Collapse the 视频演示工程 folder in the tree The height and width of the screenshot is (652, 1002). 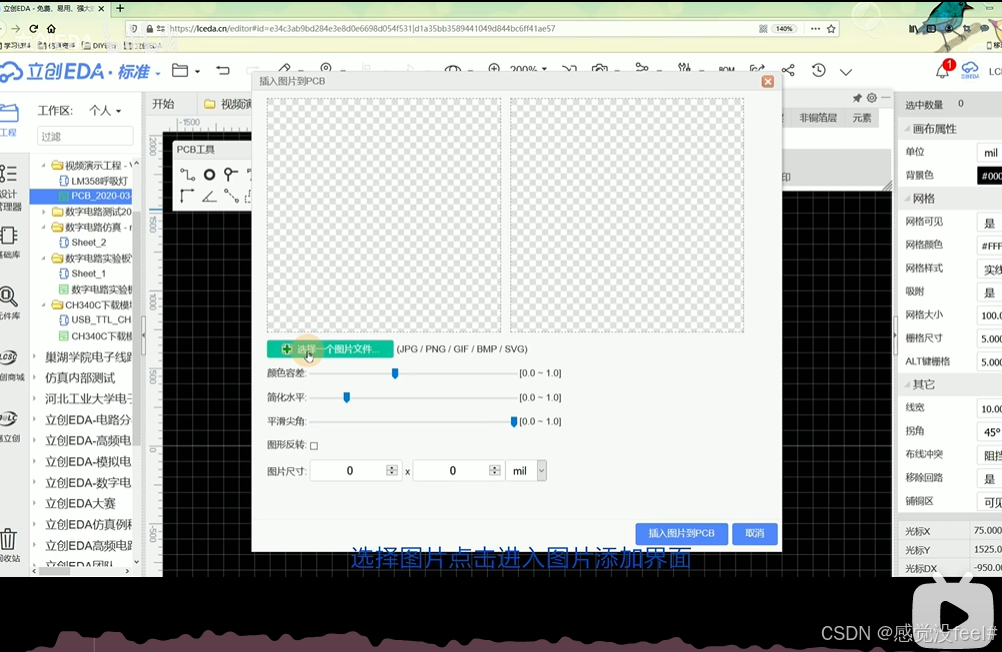click(44, 165)
